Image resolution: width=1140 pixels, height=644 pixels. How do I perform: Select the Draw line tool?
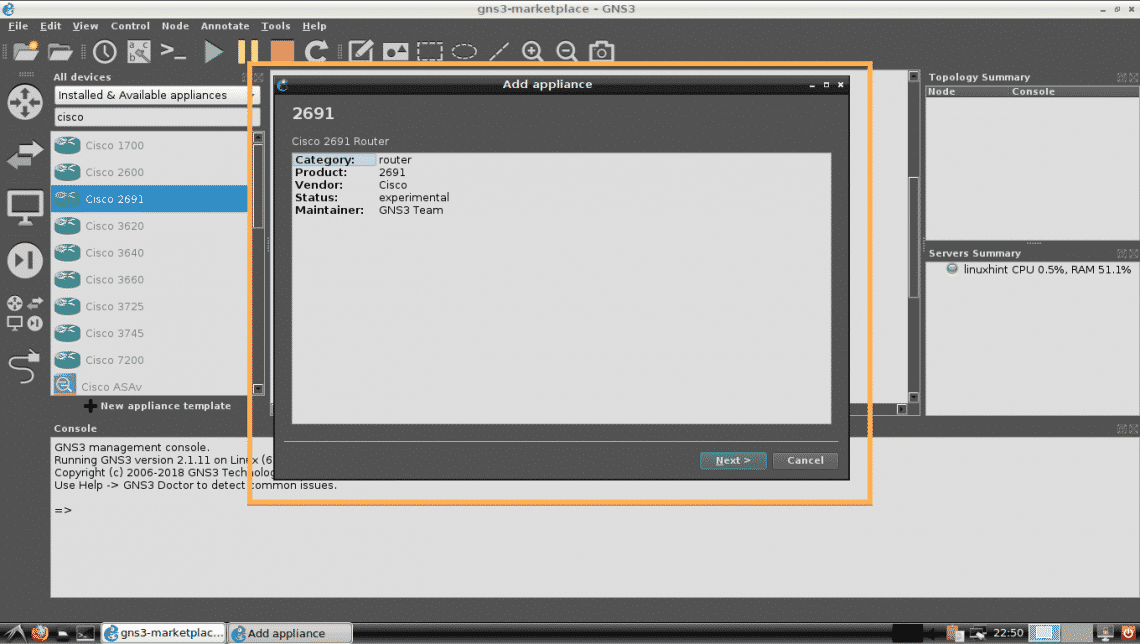pyautogui.click(x=499, y=52)
